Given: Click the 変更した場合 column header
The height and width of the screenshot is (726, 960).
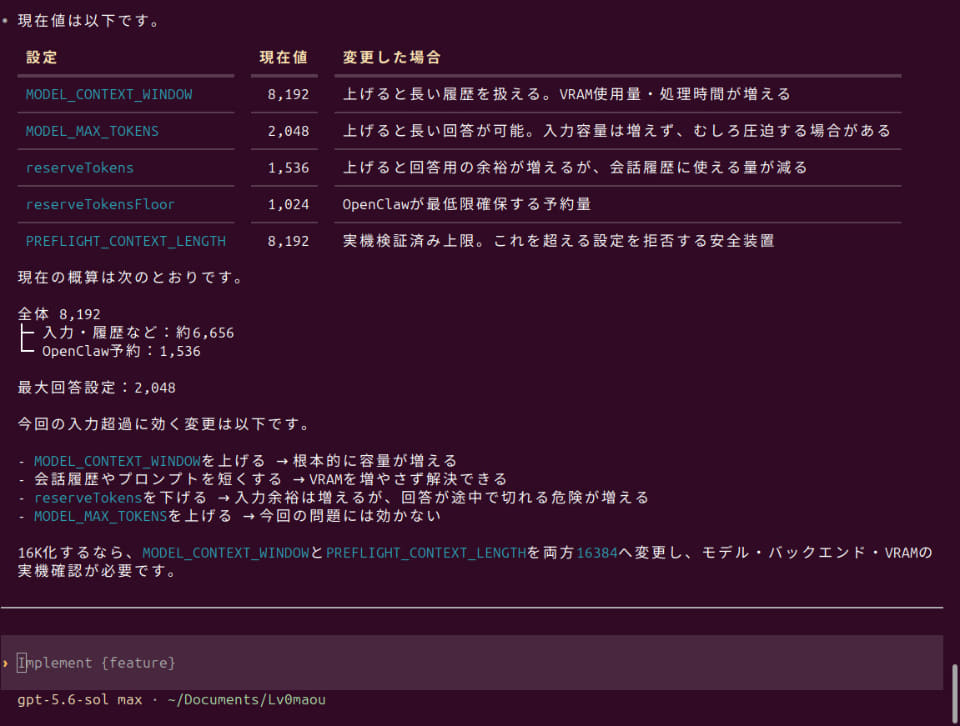Looking at the screenshot, I should (392, 58).
